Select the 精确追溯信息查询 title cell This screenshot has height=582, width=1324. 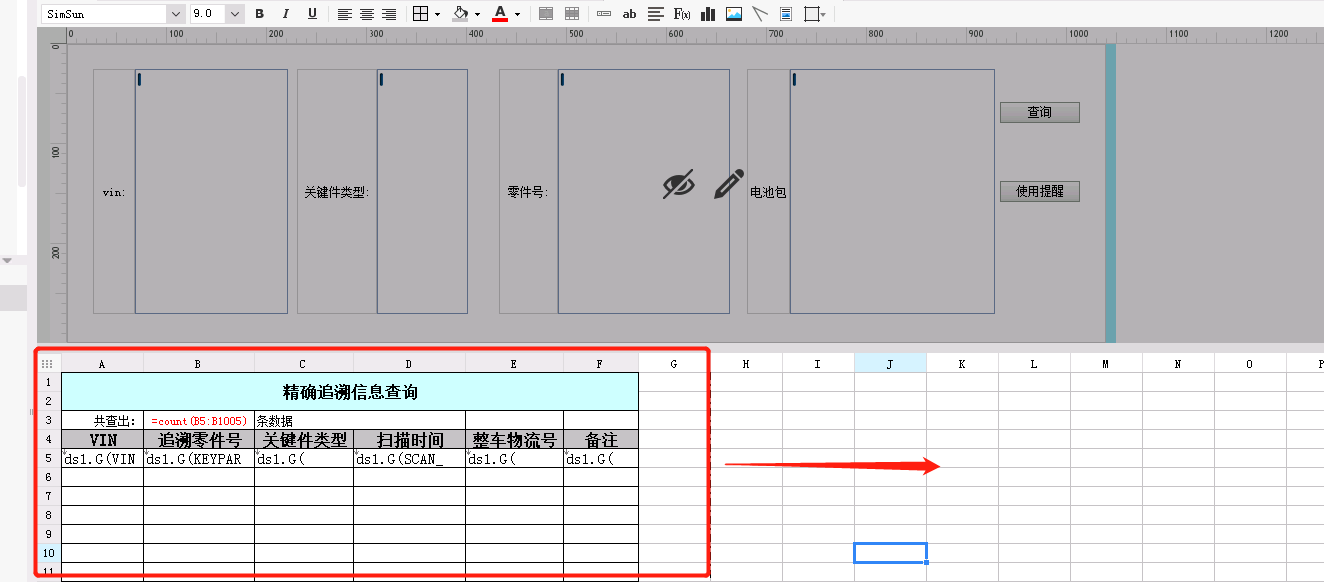350,392
